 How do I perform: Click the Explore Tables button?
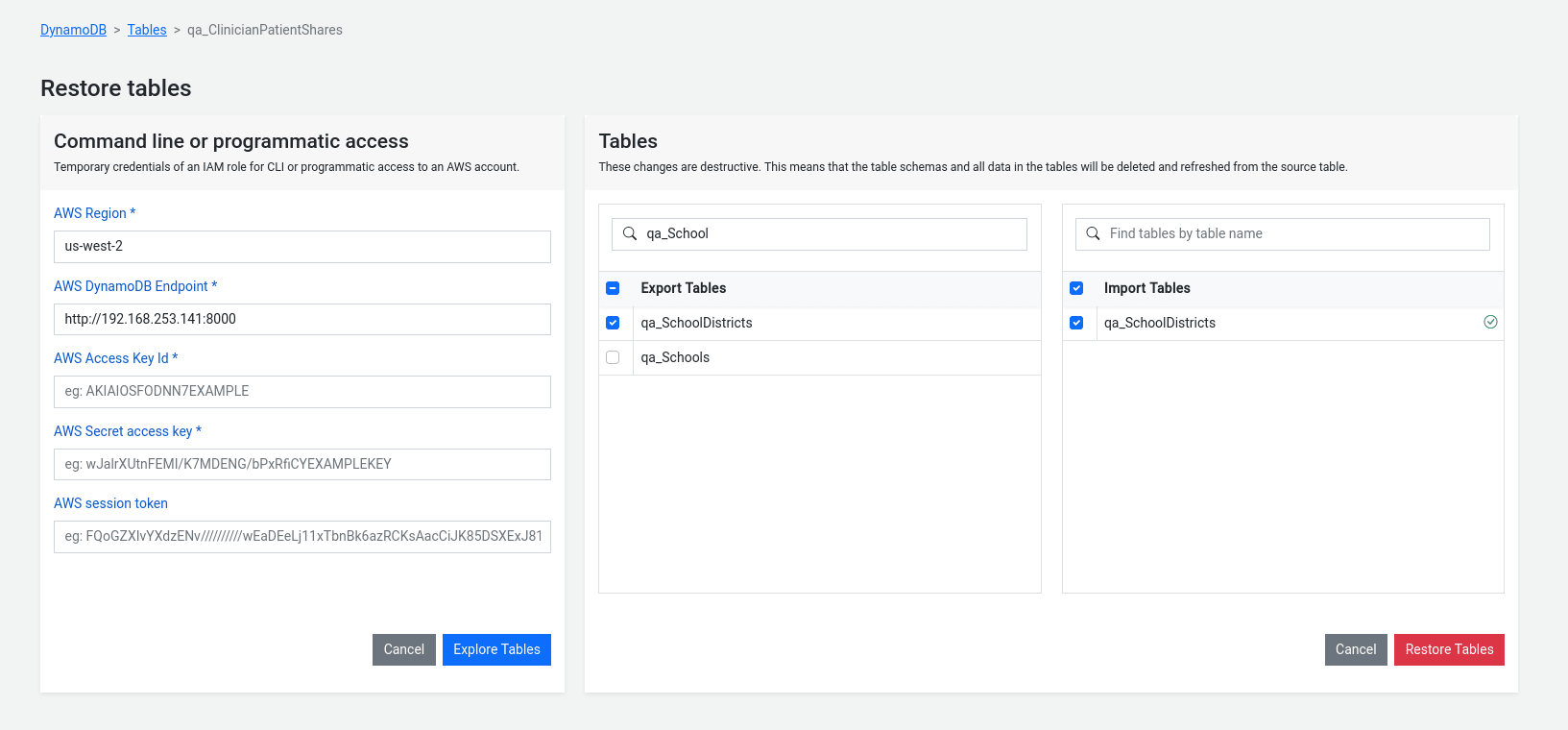pos(496,649)
